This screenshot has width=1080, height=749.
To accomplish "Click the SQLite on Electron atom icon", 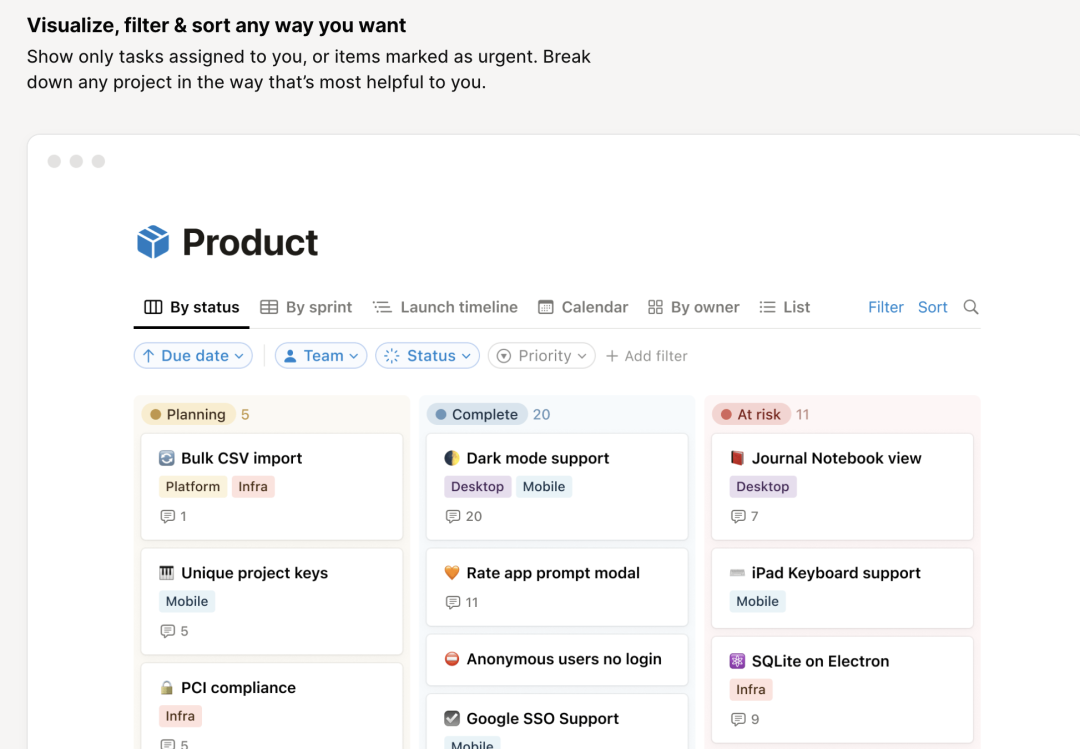I will tap(737, 661).
